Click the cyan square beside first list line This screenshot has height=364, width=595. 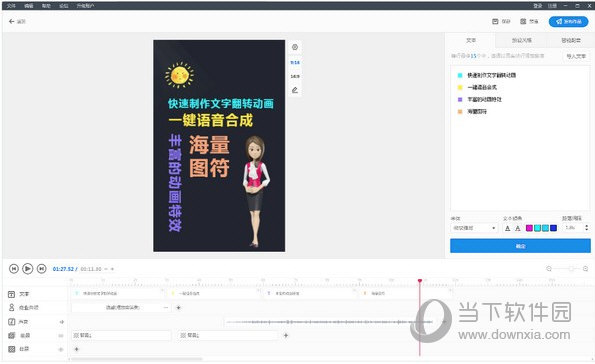(460, 75)
